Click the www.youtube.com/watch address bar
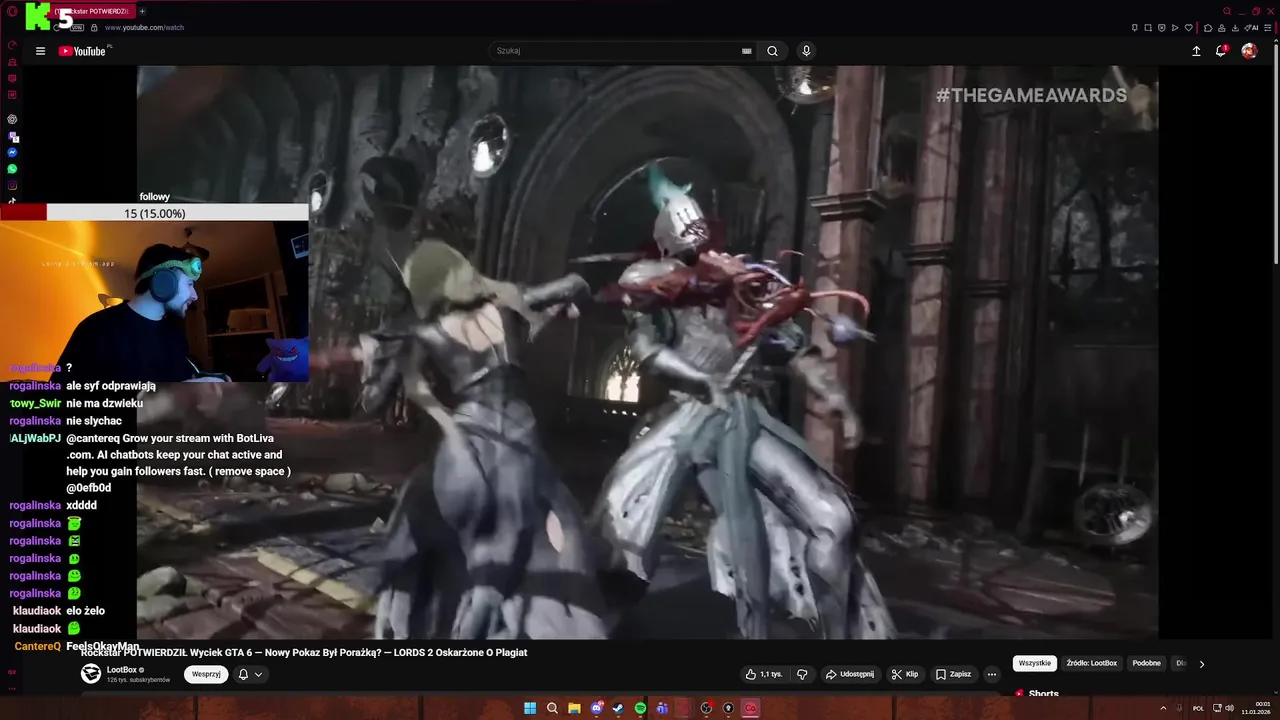1280x720 pixels. (x=144, y=28)
